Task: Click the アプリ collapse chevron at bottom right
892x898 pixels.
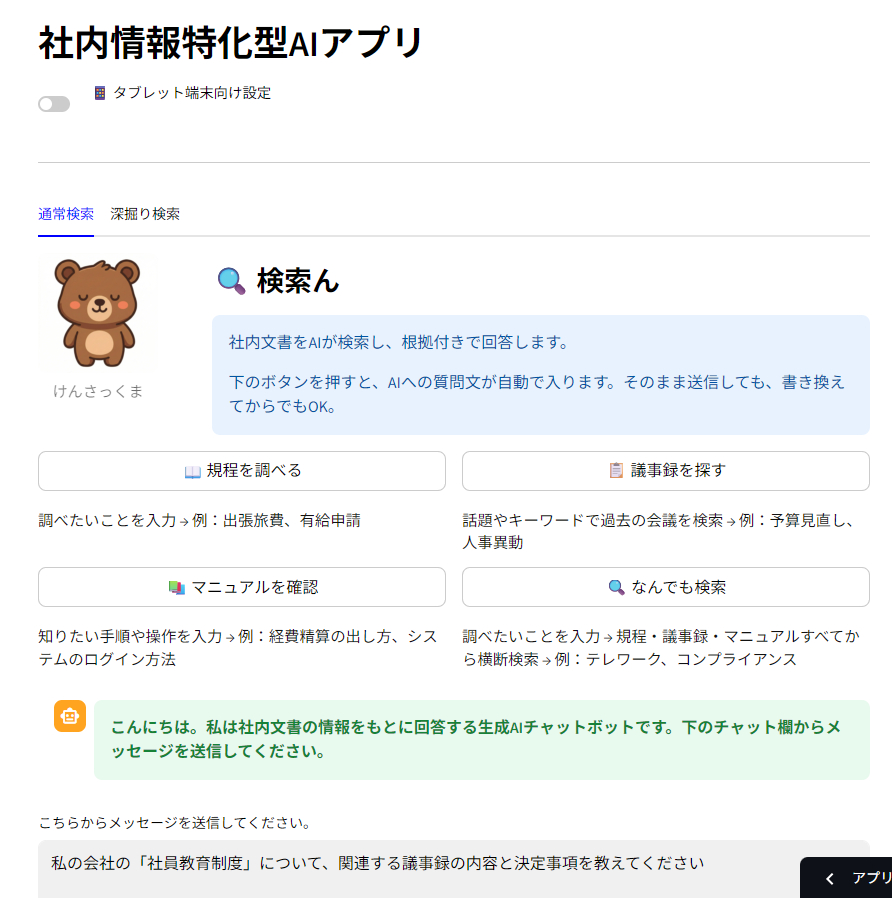Action: point(830,878)
